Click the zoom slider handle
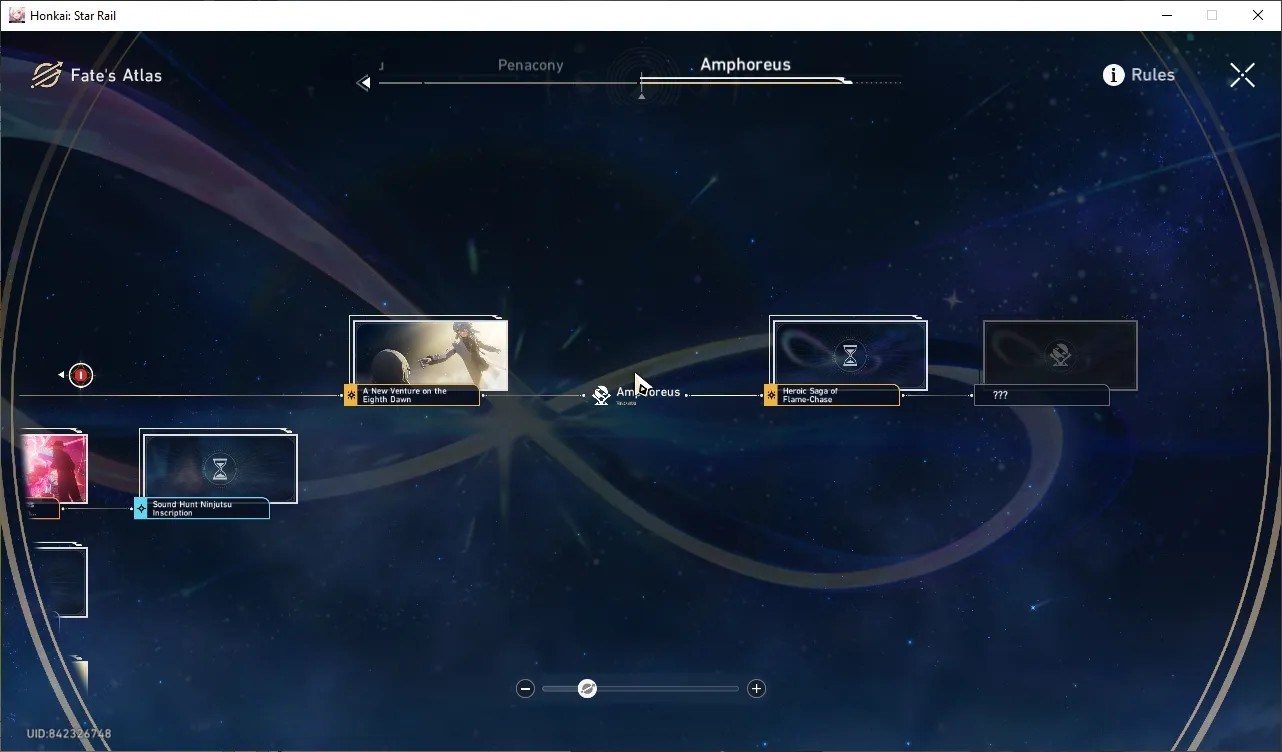 pos(587,688)
